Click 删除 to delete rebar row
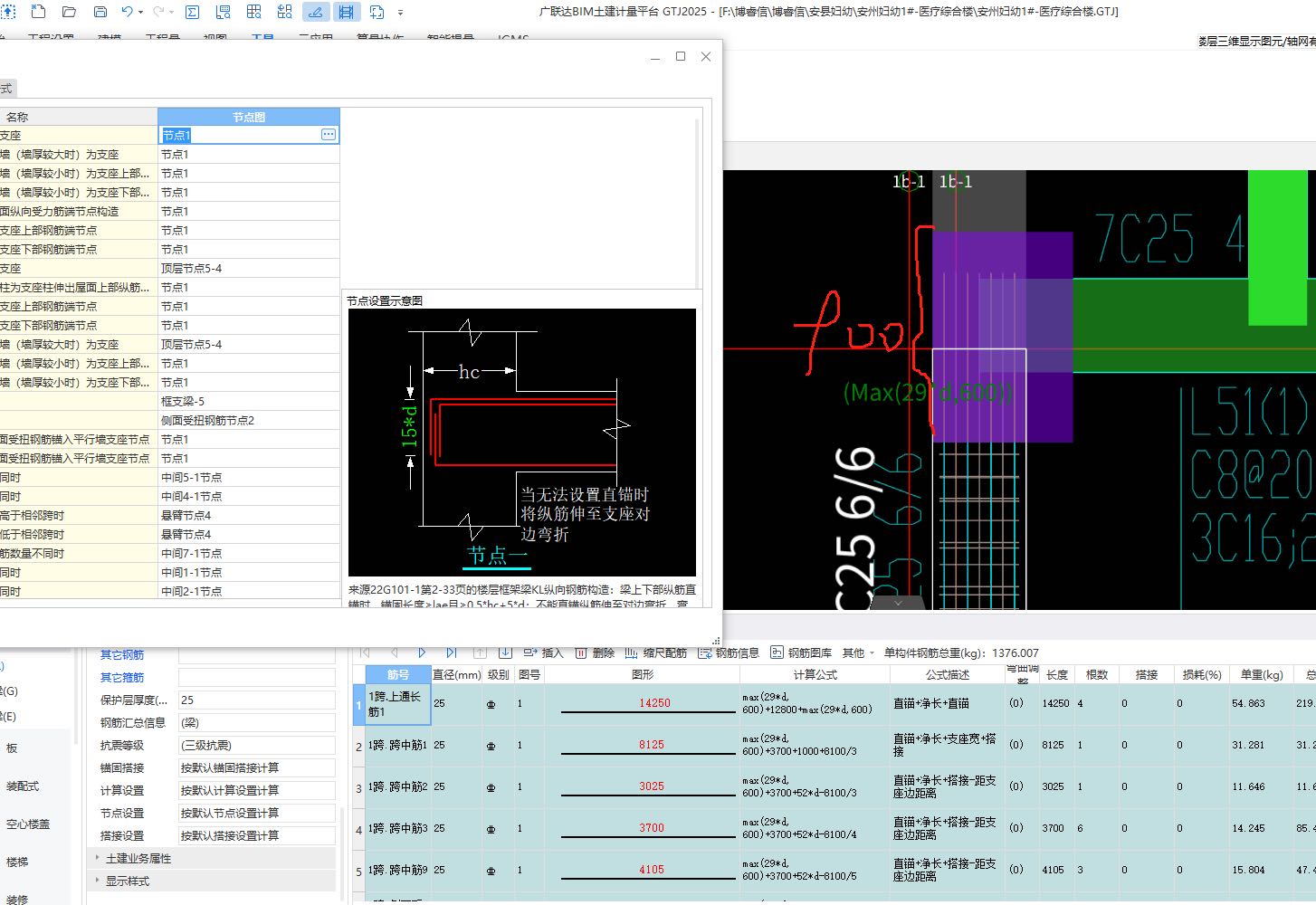The width and height of the screenshot is (1316, 905). [595, 653]
